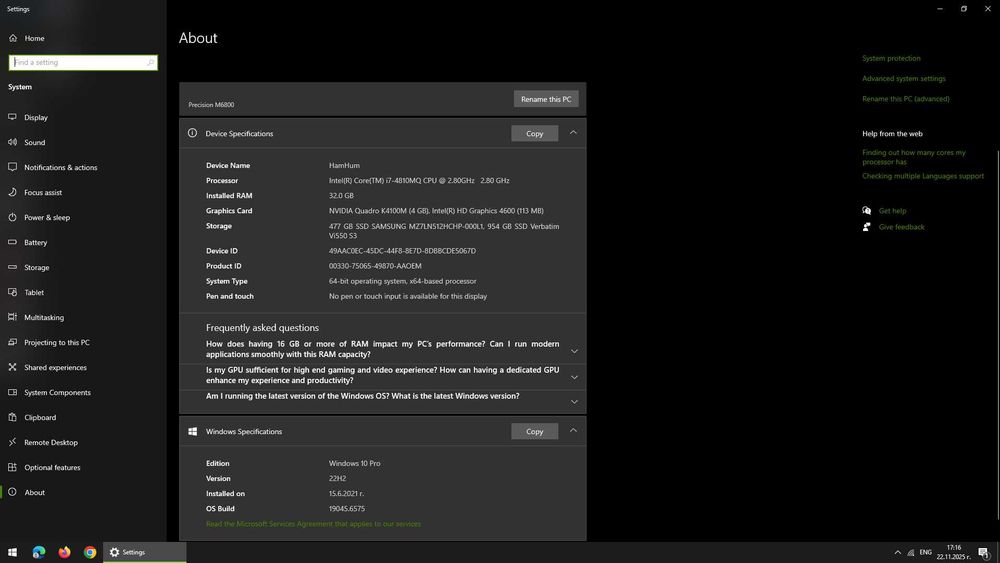Launch Google Chrome from taskbar

(x=90, y=552)
